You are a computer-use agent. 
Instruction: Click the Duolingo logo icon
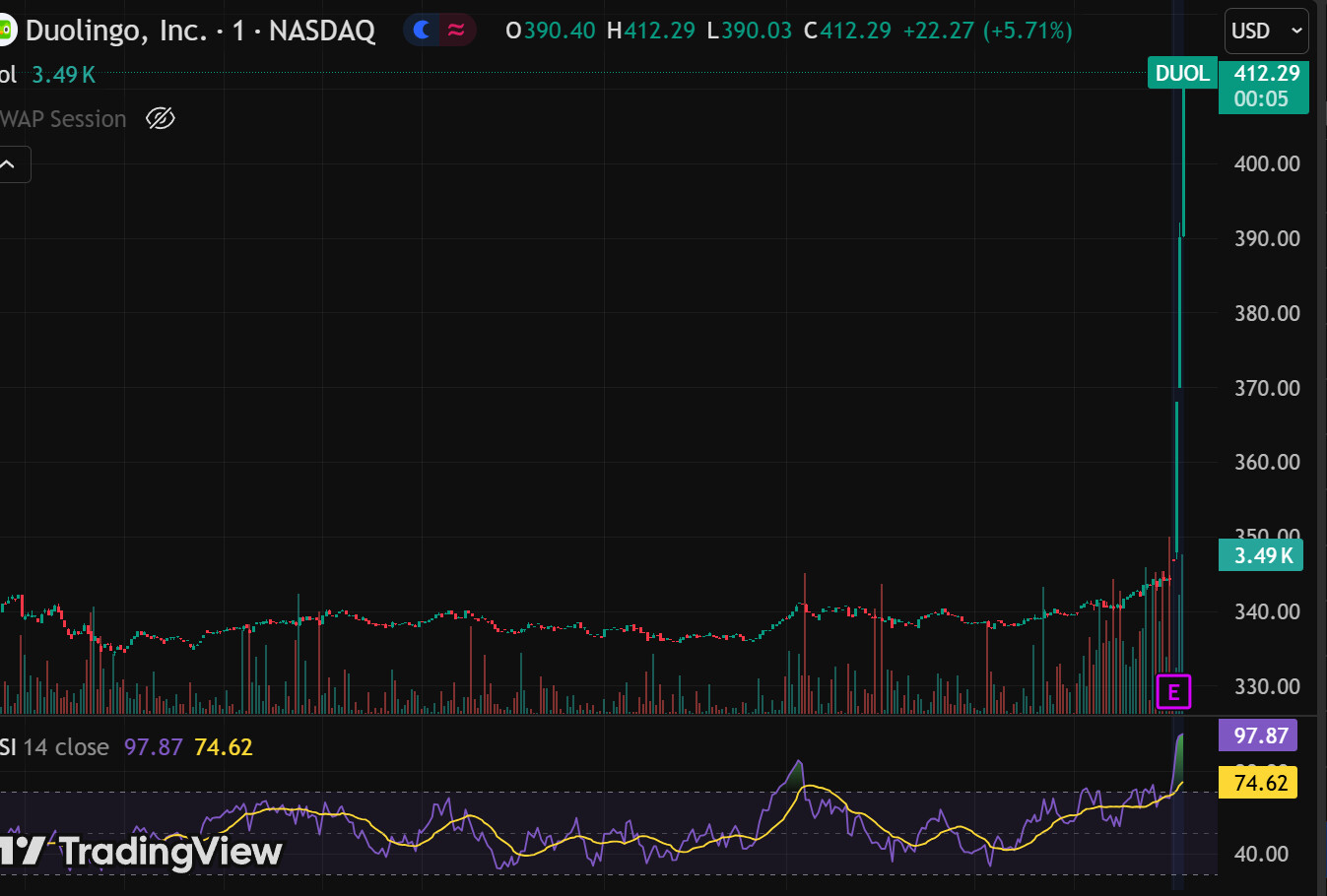(x=6, y=31)
